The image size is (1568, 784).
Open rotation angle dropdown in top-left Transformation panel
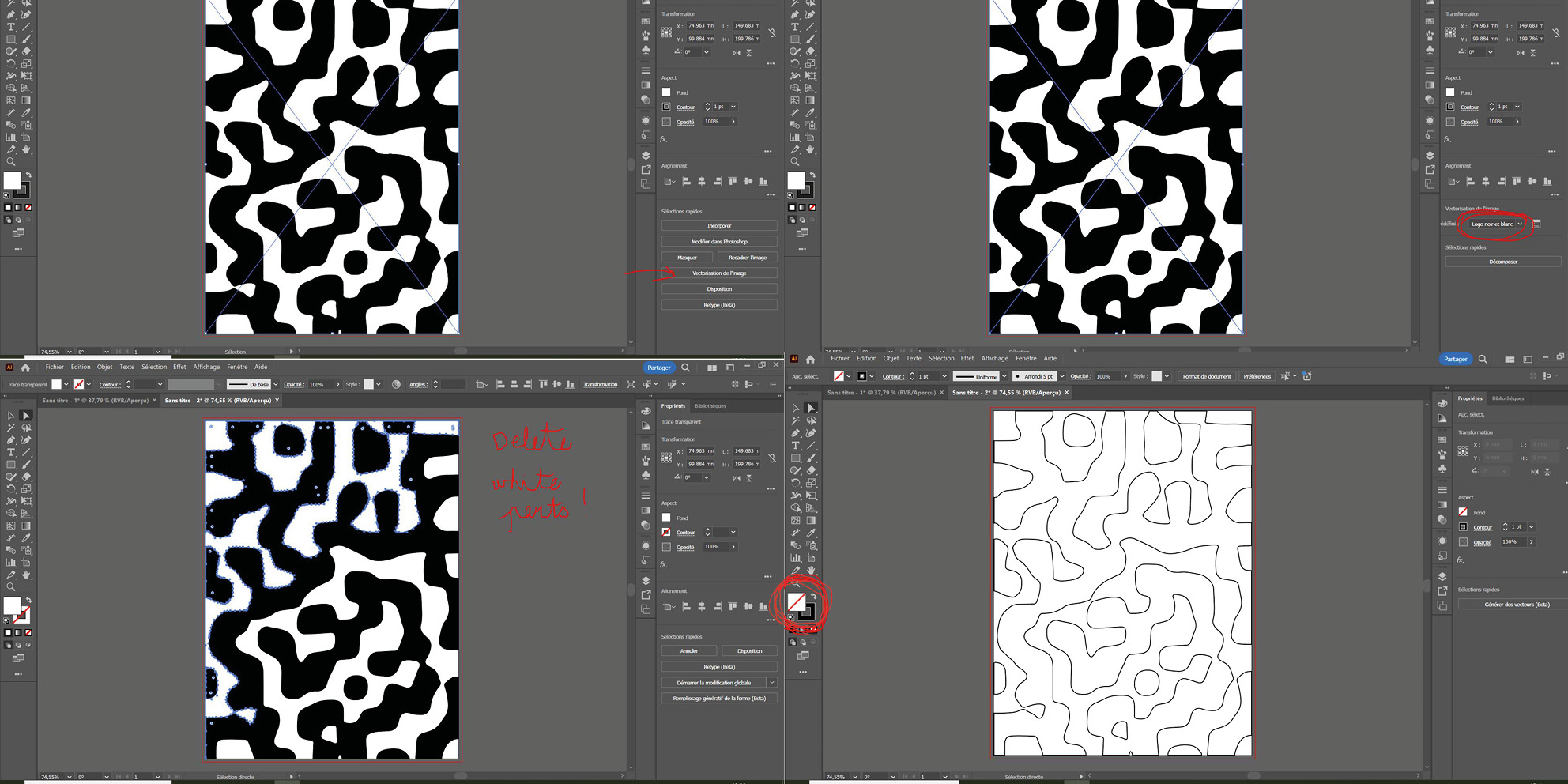[707, 52]
